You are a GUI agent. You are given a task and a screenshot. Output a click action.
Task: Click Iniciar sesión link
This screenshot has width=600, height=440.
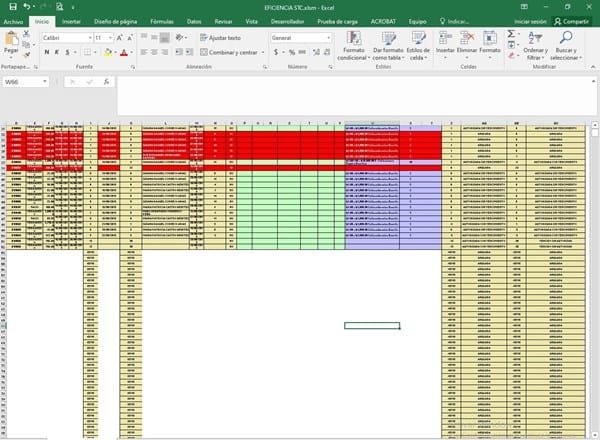pos(529,20)
